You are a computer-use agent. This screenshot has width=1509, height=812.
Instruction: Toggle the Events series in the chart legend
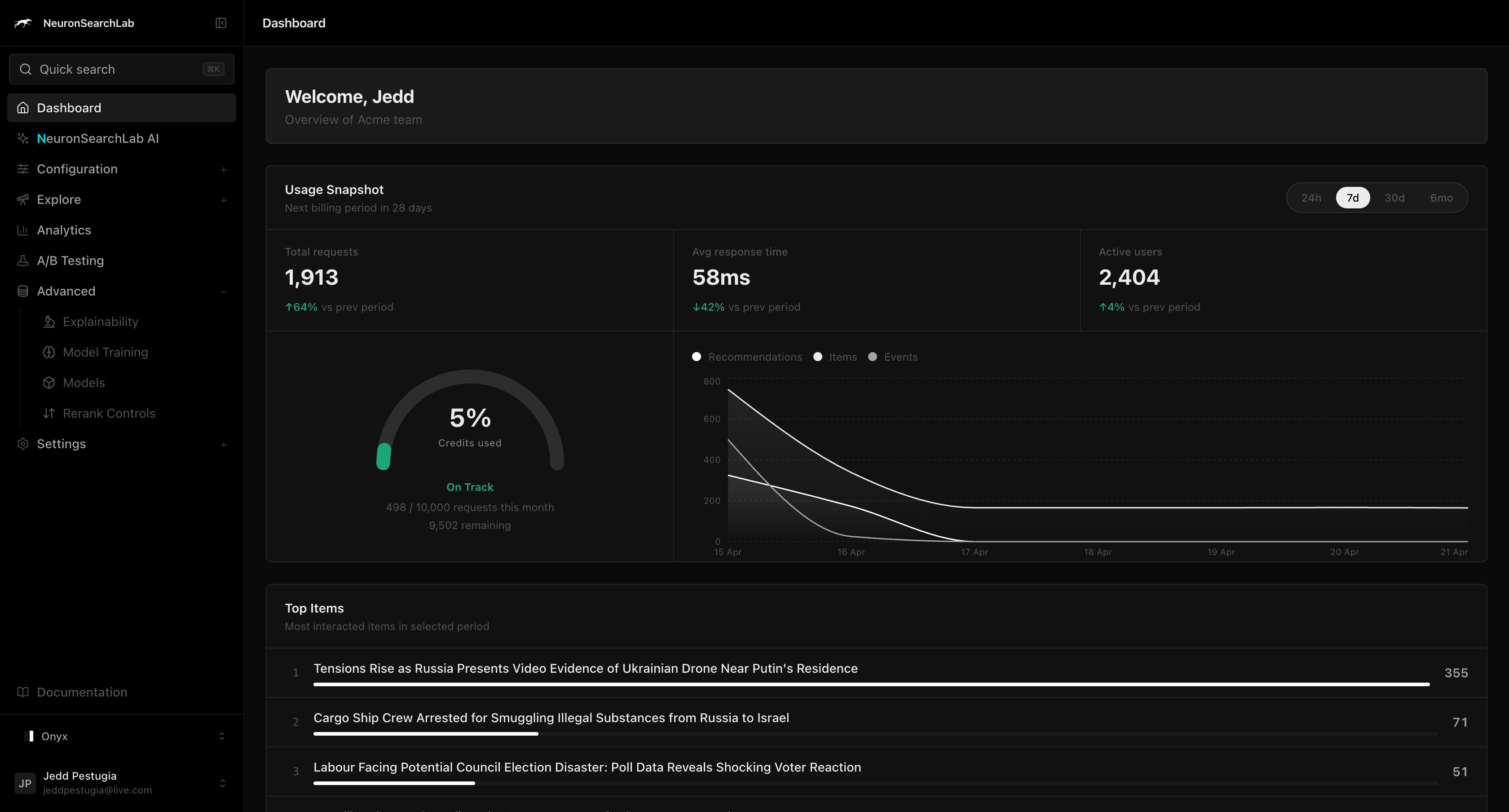pyautogui.click(x=893, y=356)
